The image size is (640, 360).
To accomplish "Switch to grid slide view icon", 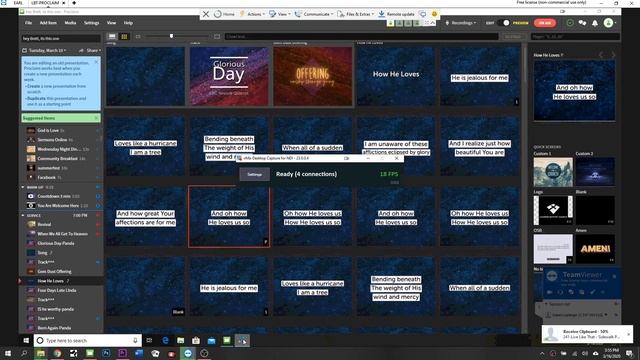I will click(x=124, y=37).
